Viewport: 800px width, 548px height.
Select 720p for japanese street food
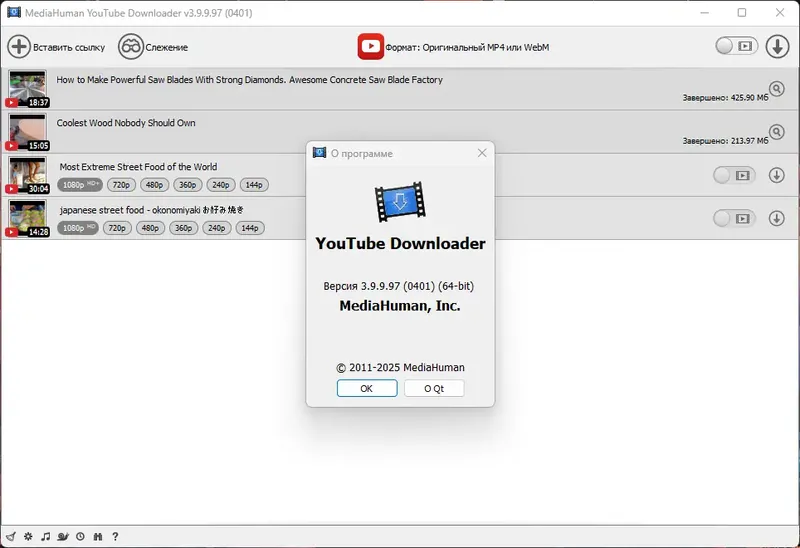tap(117, 228)
